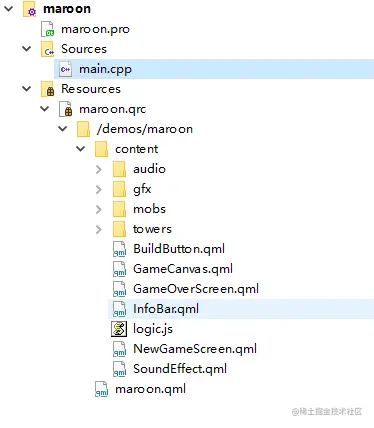Select GameCanvas.qml in the tree
Image resolution: width=374 pixels, height=428 pixels.
(183, 269)
